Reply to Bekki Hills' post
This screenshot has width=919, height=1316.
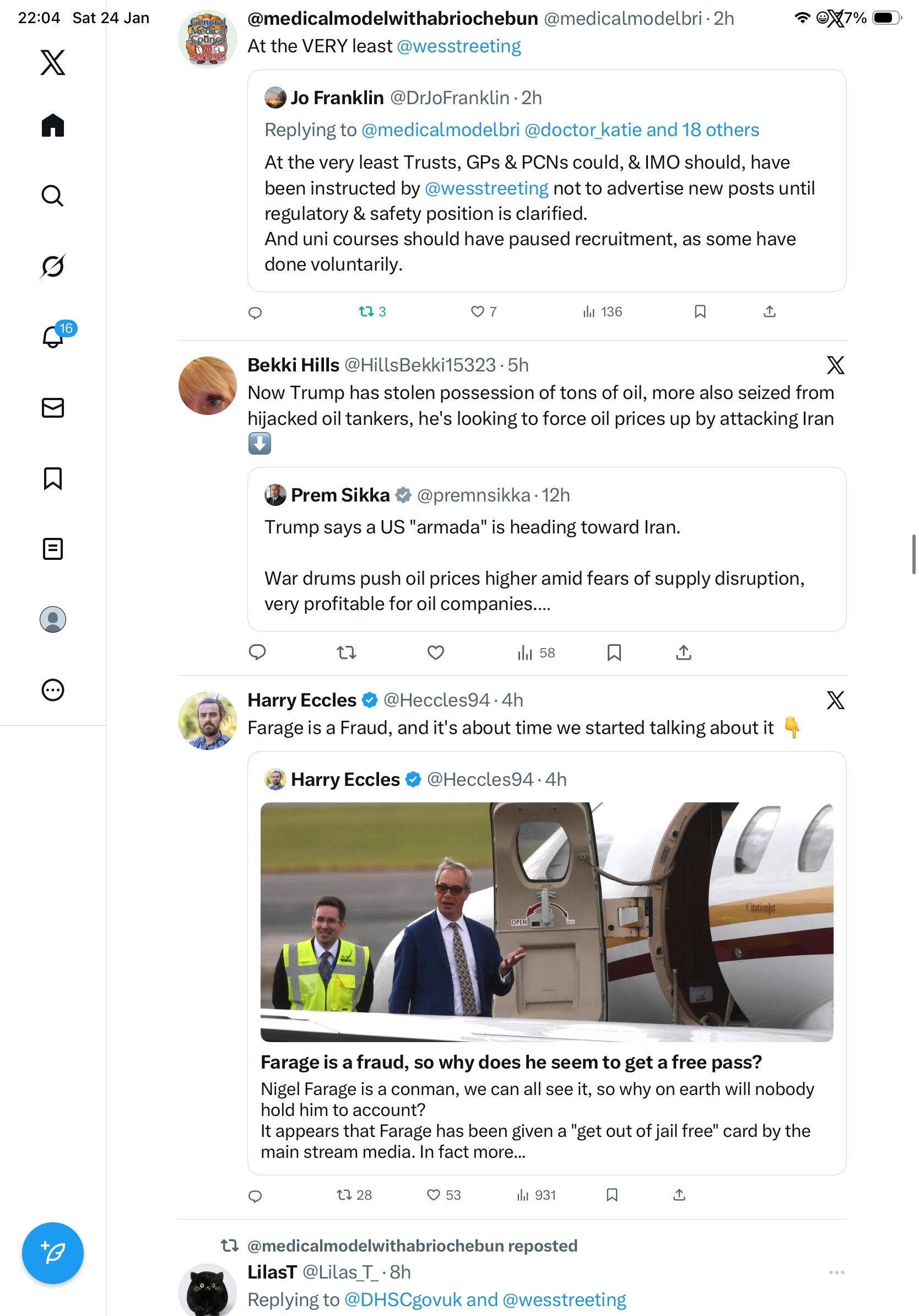(x=257, y=652)
